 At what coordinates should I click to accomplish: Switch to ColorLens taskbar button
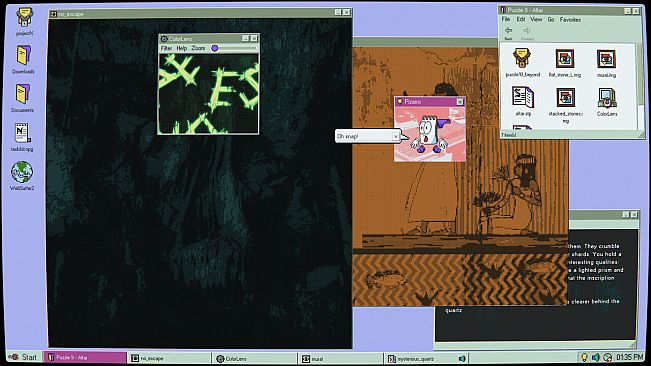(x=255, y=359)
